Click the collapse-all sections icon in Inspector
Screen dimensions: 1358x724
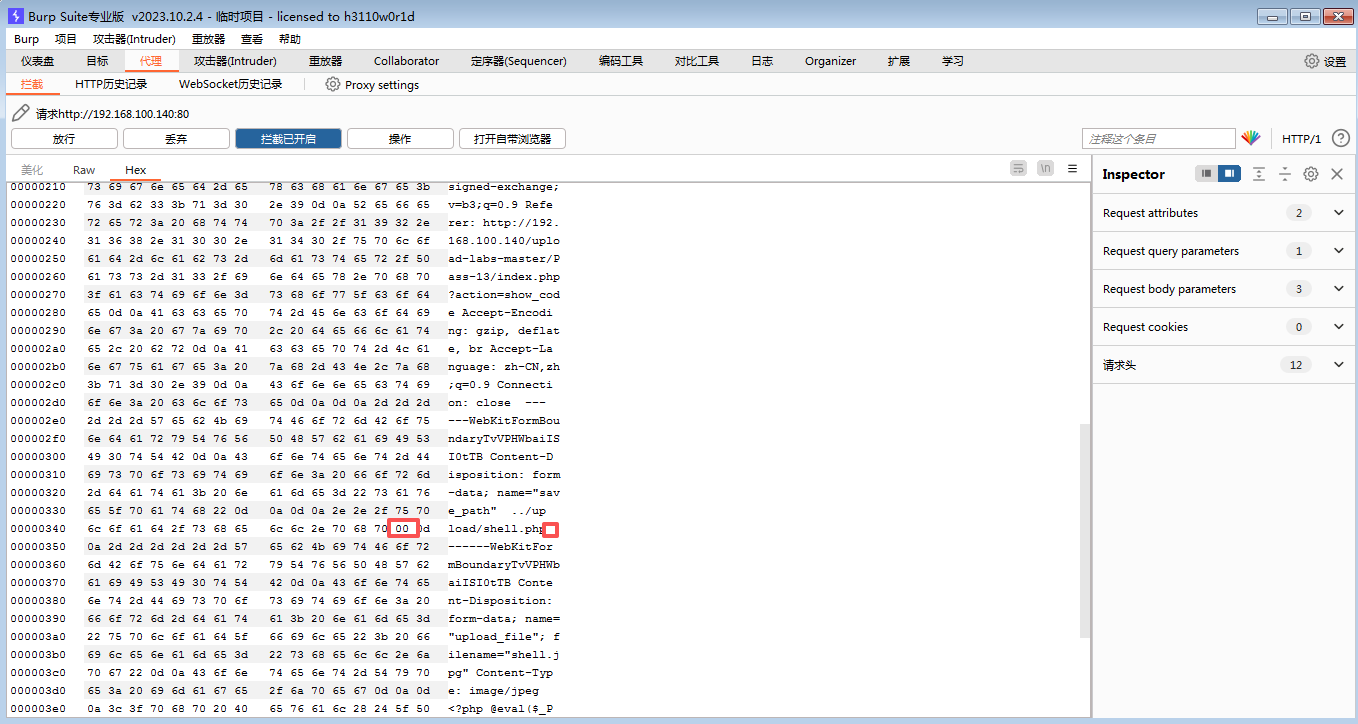[1285, 174]
